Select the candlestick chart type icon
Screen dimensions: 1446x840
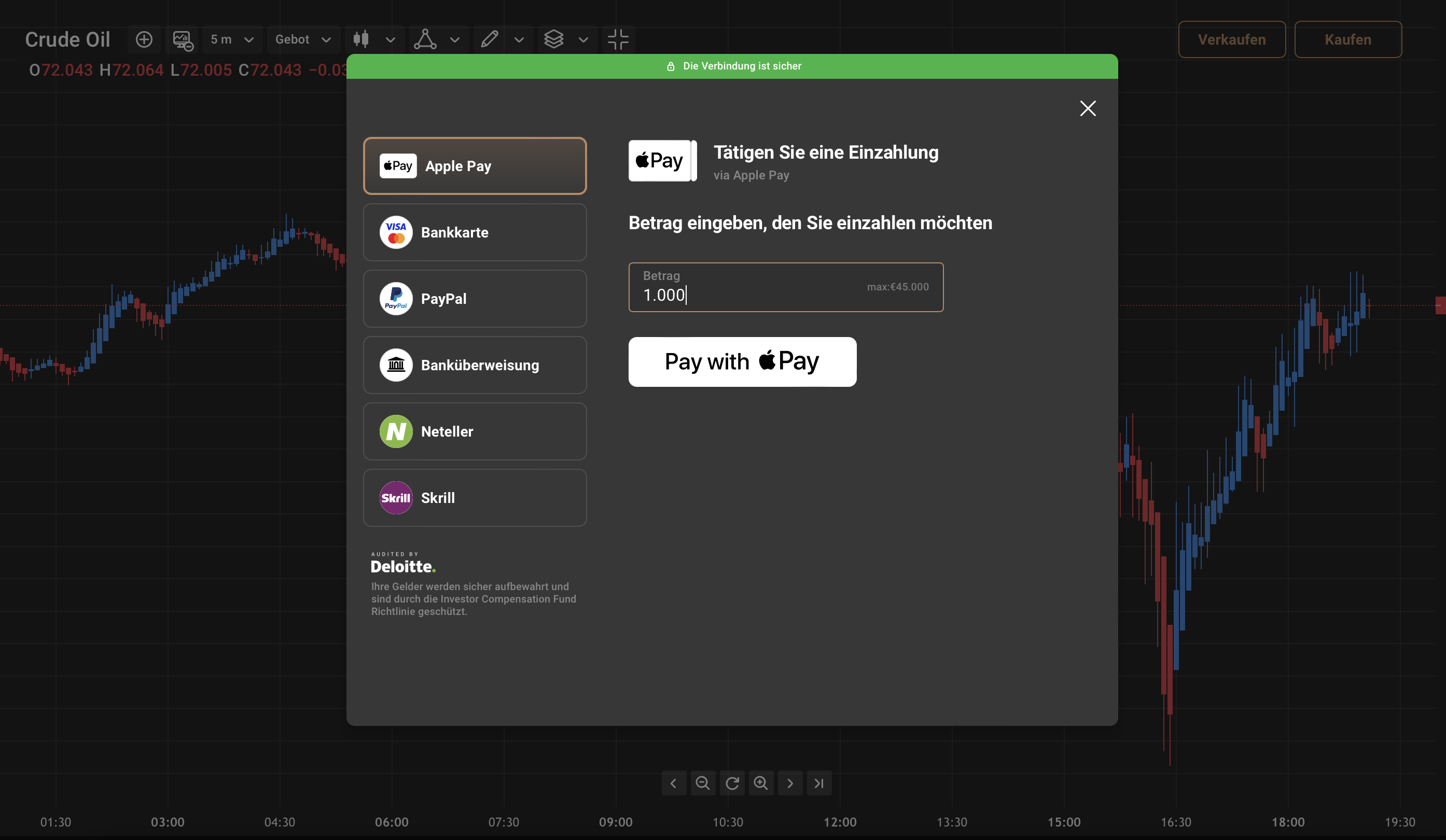(x=361, y=39)
